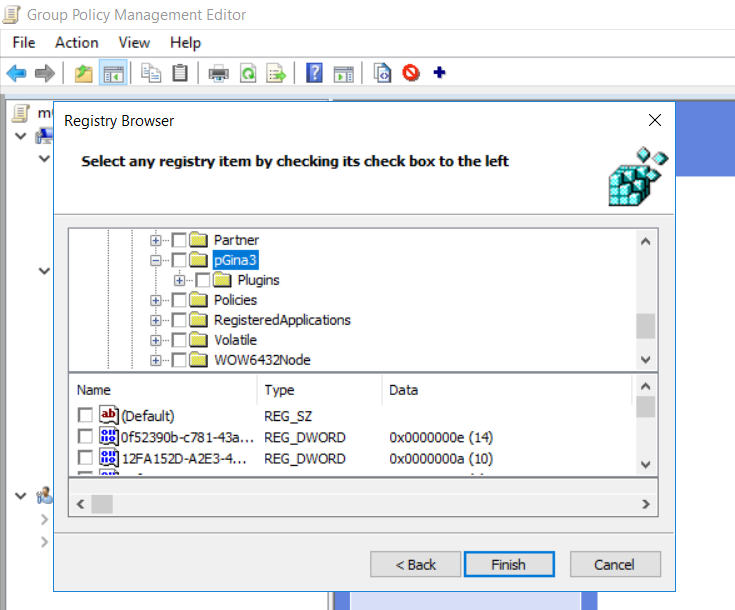Toggle the Action Pane toolbar icon
Image resolution: width=735 pixels, height=610 pixels.
coord(344,73)
